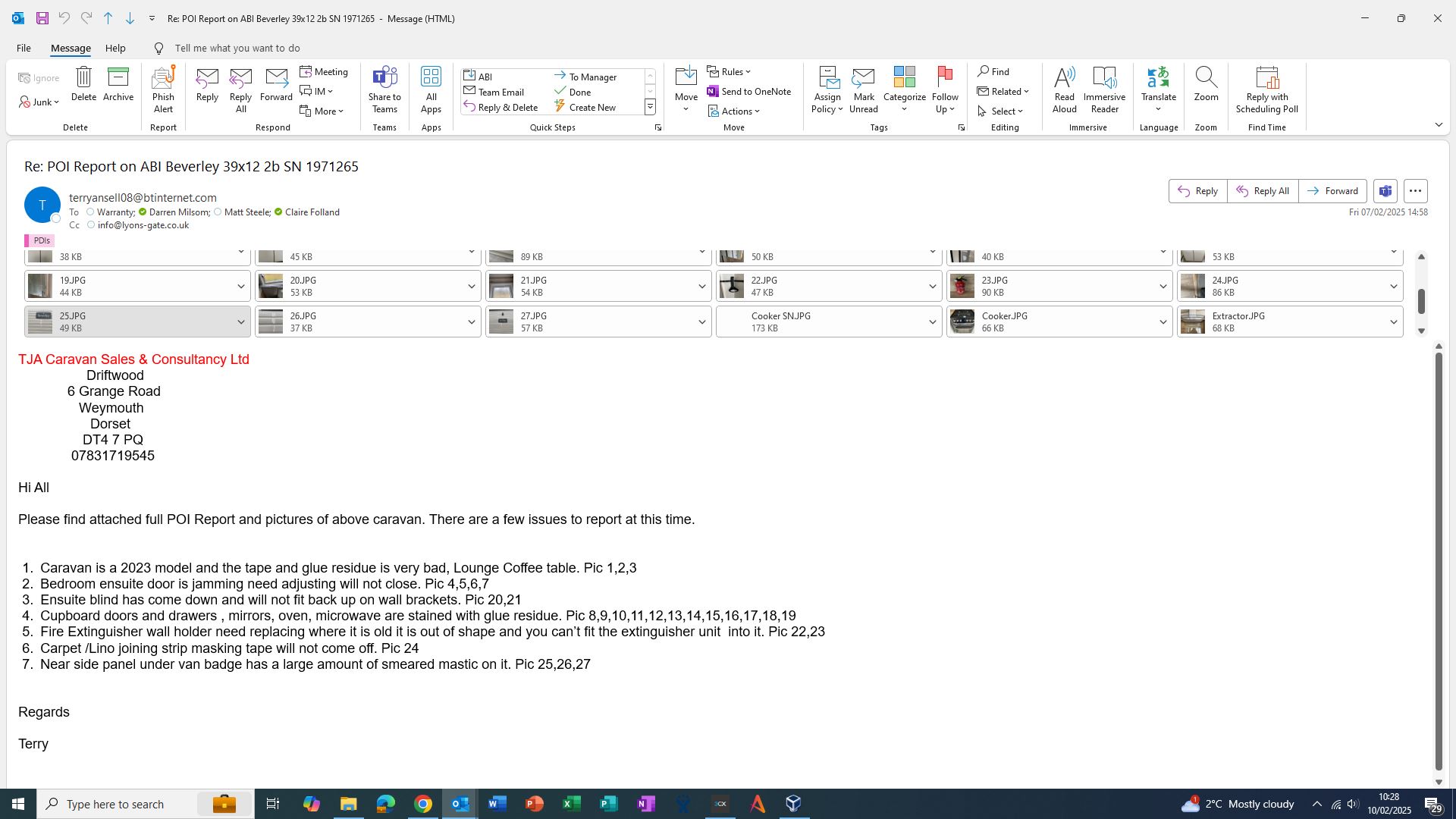Click the Reply All button in header

pyautogui.click(x=1263, y=191)
